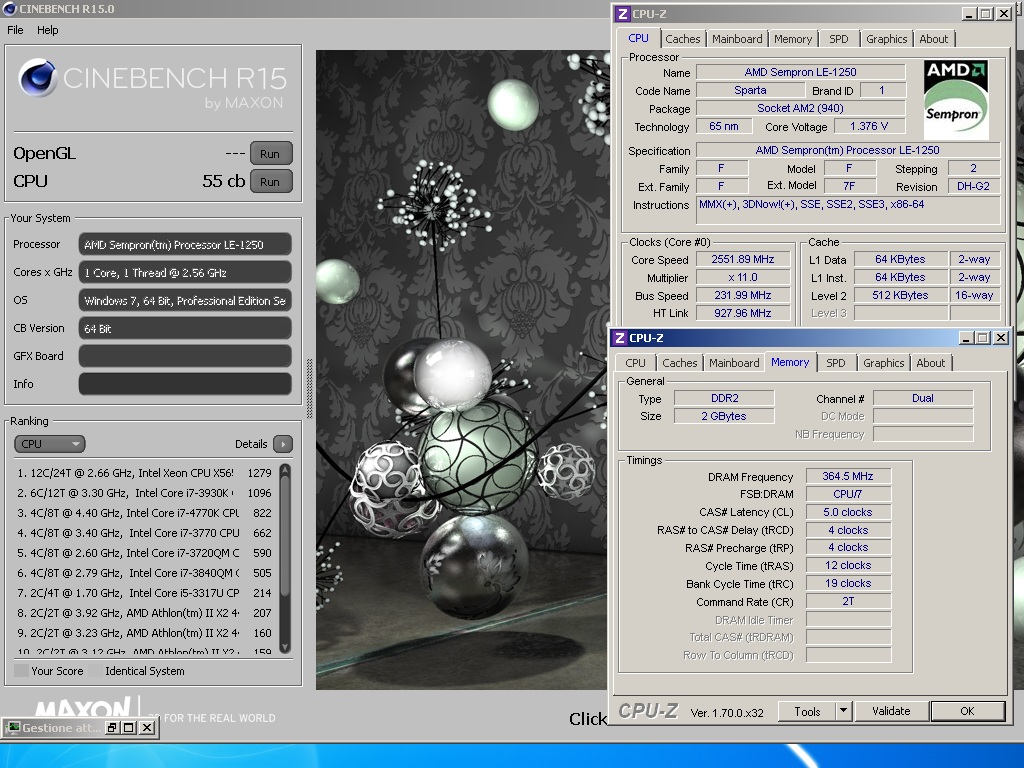Switch to SPD tab in lower CPU-Z
Screen dimensions: 1024x768
(x=835, y=363)
